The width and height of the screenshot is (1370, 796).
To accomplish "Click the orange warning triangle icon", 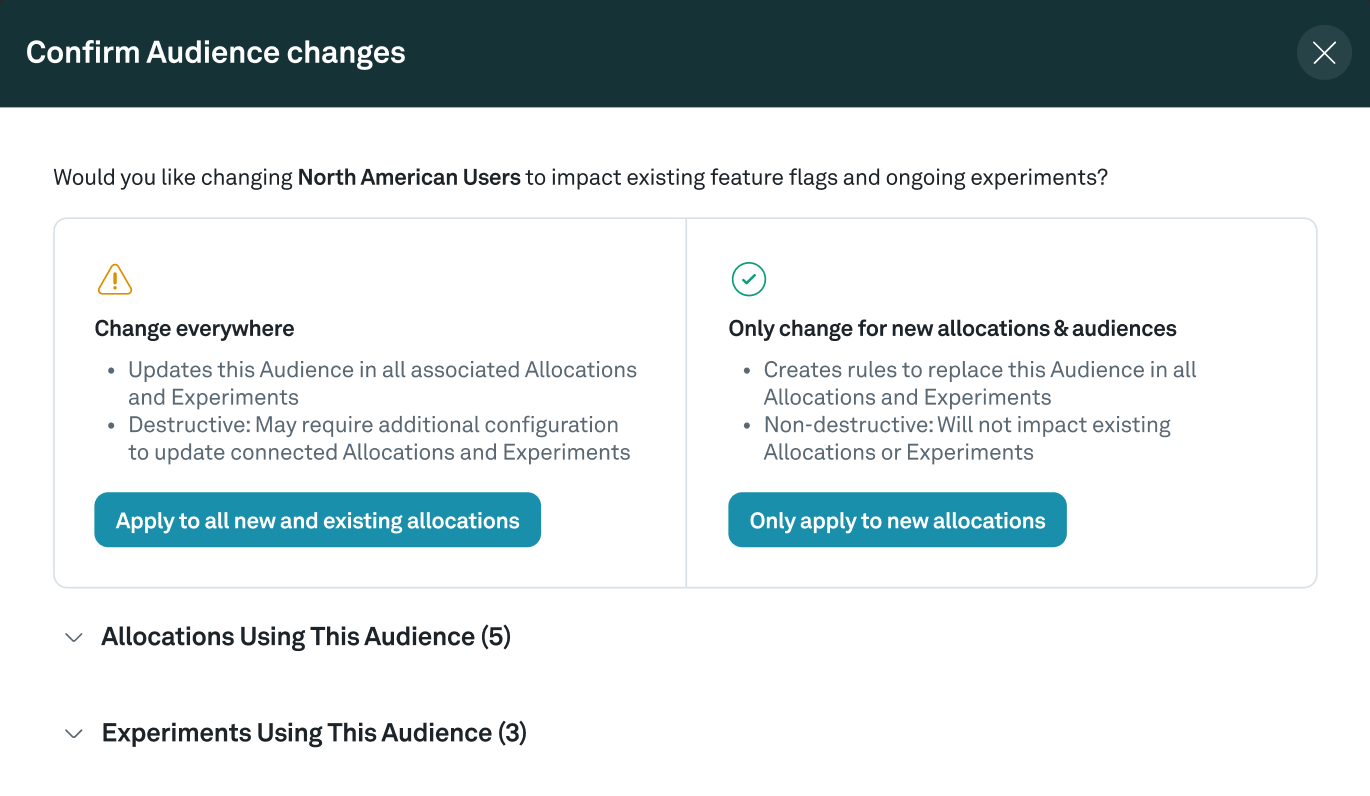I will 115,280.
